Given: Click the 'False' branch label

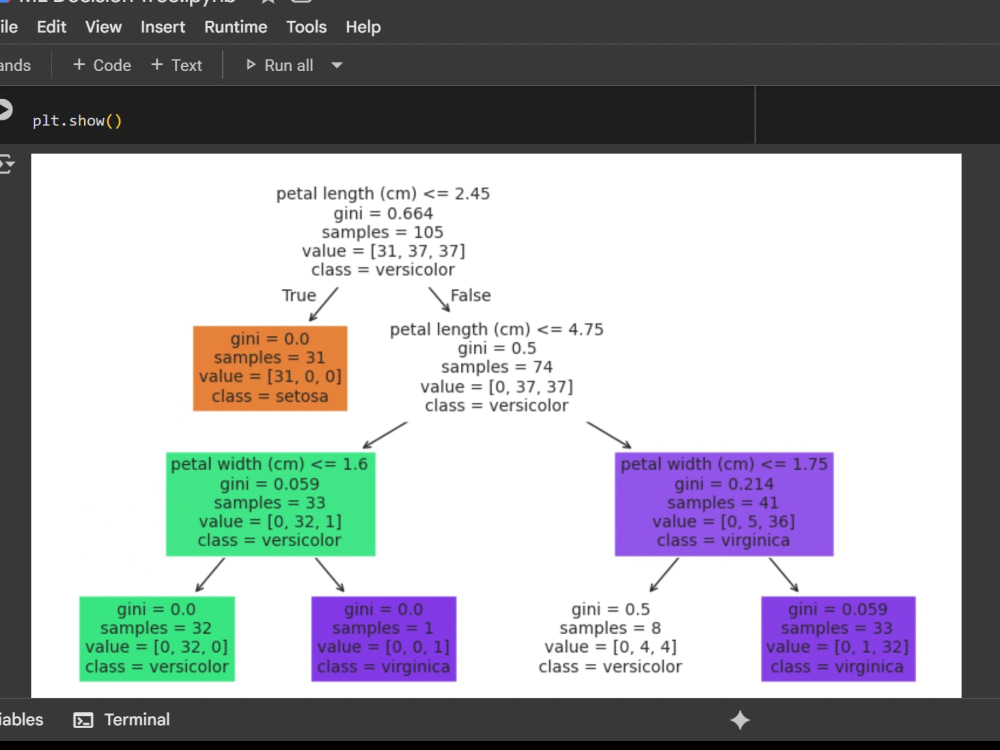Looking at the screenshot, I should (x=471, y=295).
